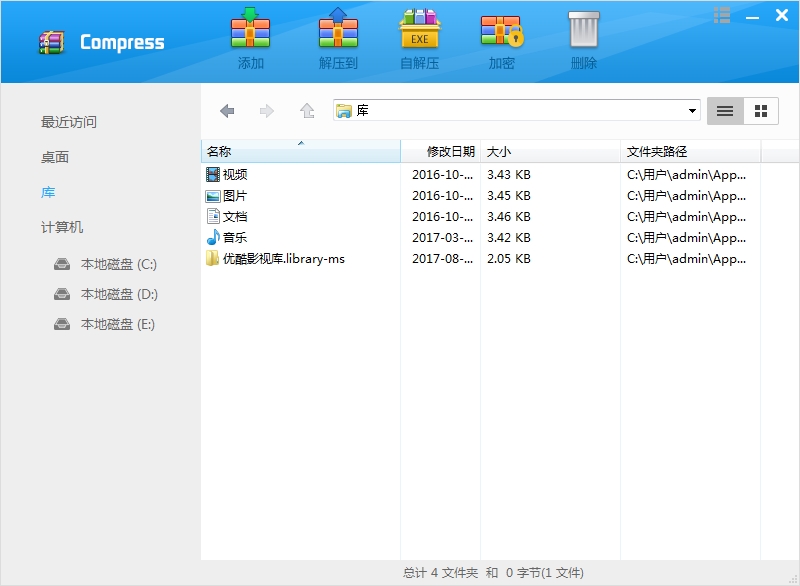Select the 优酷影视库.library-ms file

coord(284,259)
